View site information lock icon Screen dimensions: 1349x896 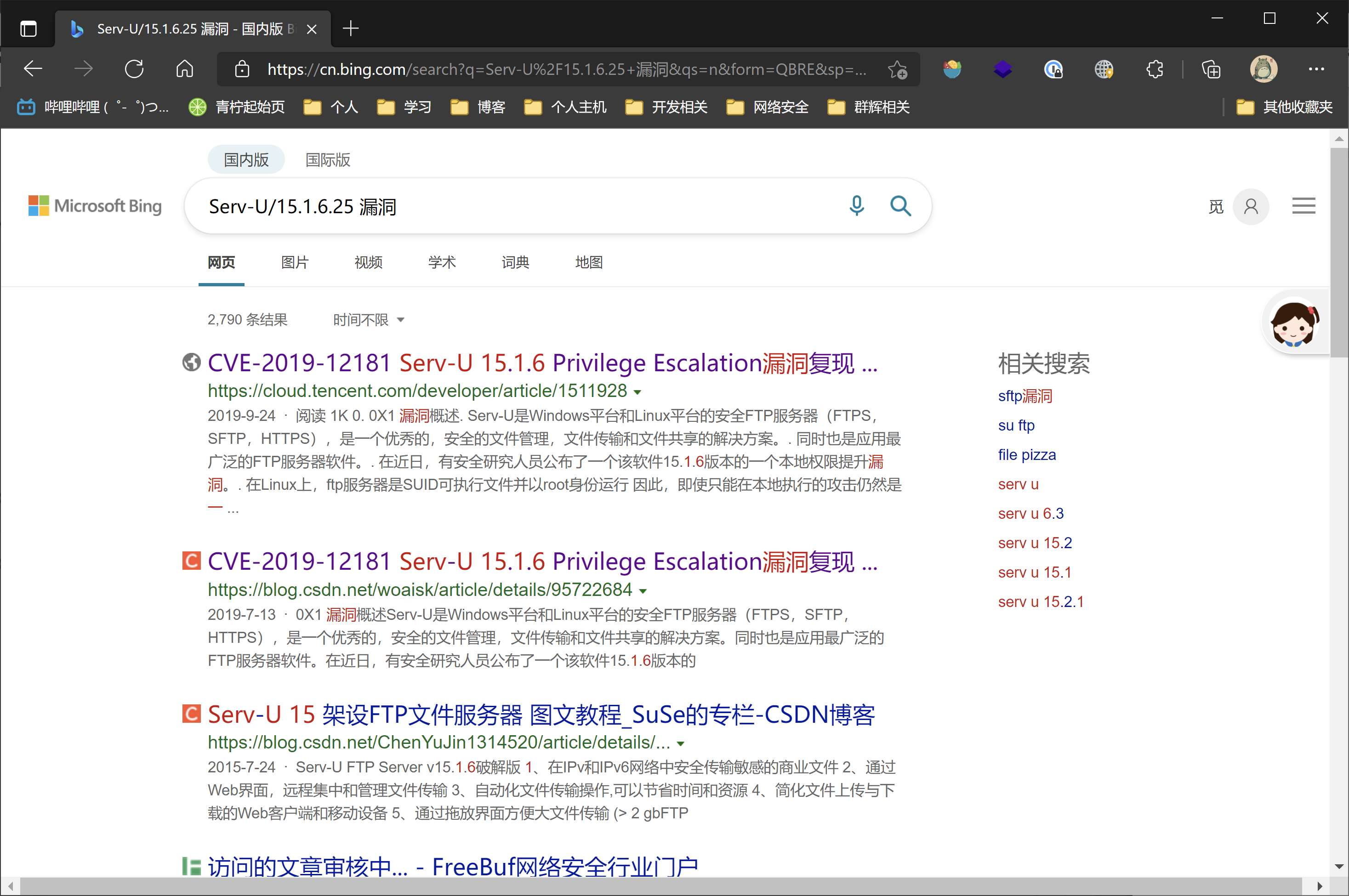click(x=242, y=69)
